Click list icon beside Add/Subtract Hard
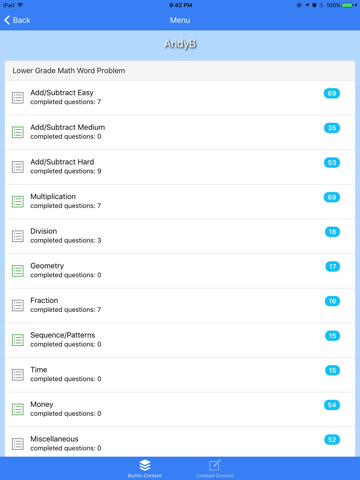 (x=18, y=167)
